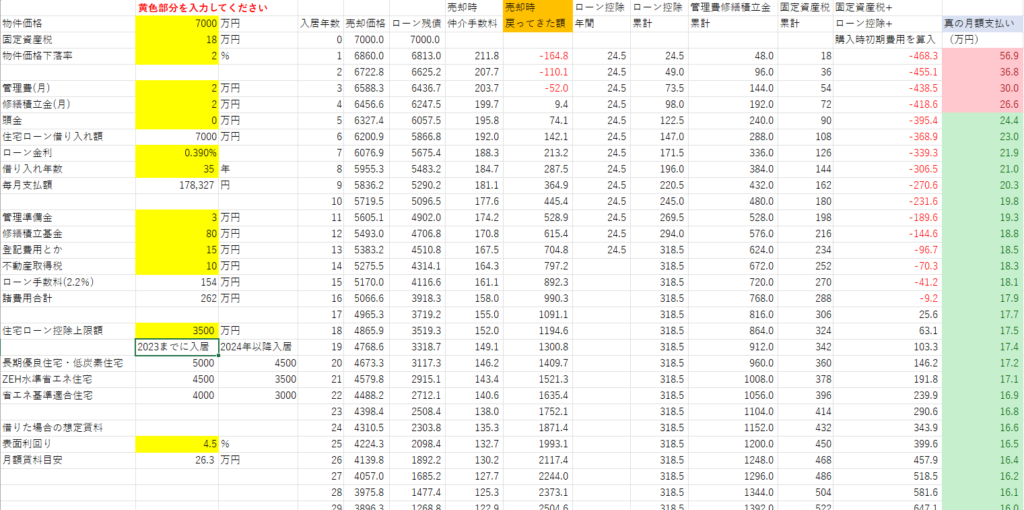
Task: Select the 入居年数 column header
Action: pyautogui.click(x=320, y=23)
